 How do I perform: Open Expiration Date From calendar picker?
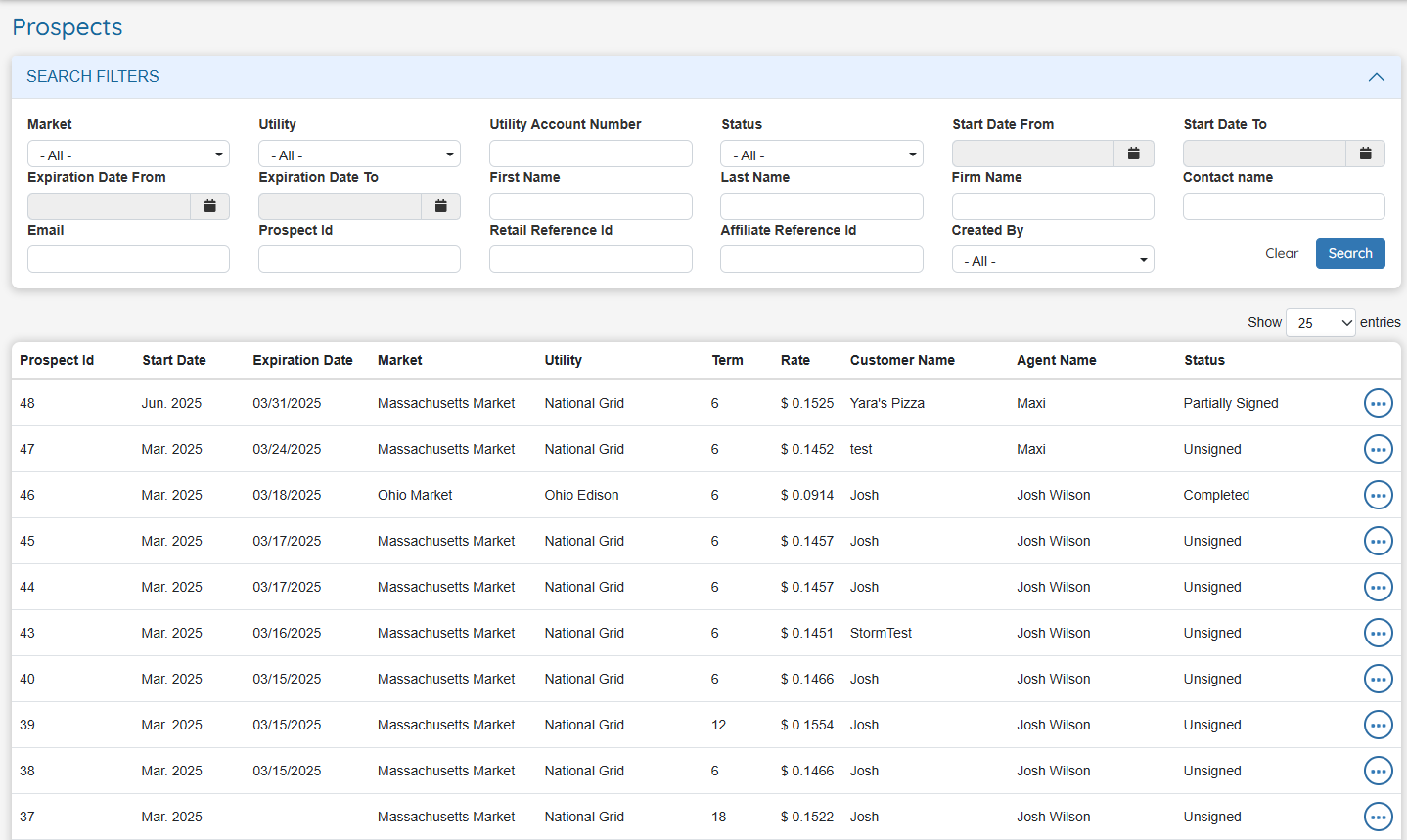point(209,206)
